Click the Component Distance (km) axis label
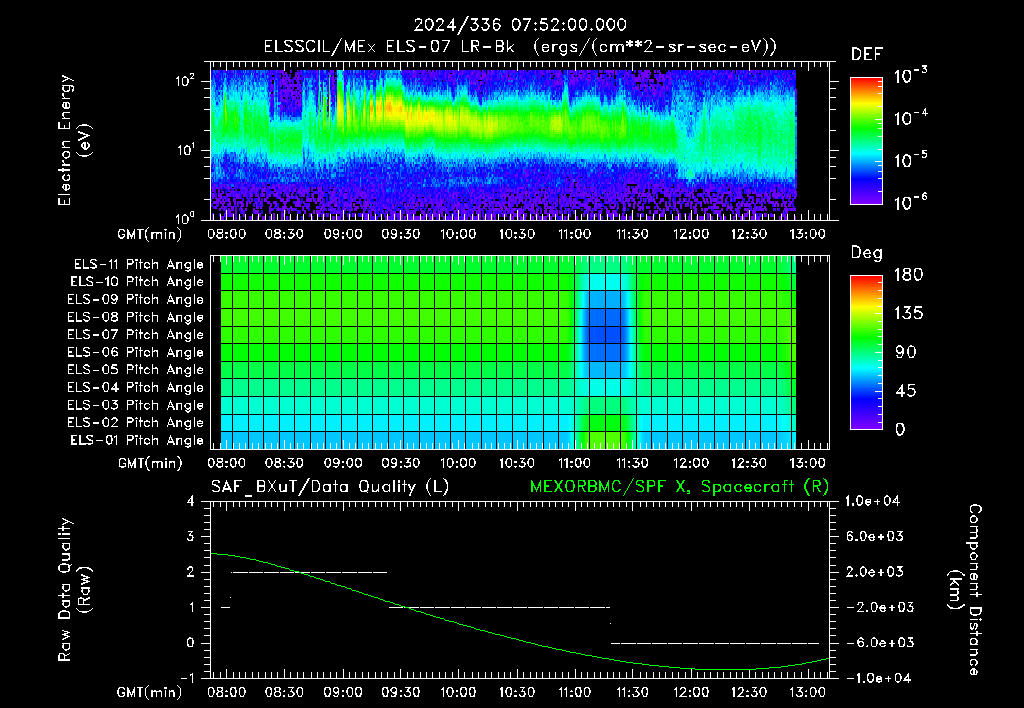Image resolution: width=1024 pixels, height=708 pixels. click(x=965, y=589)
